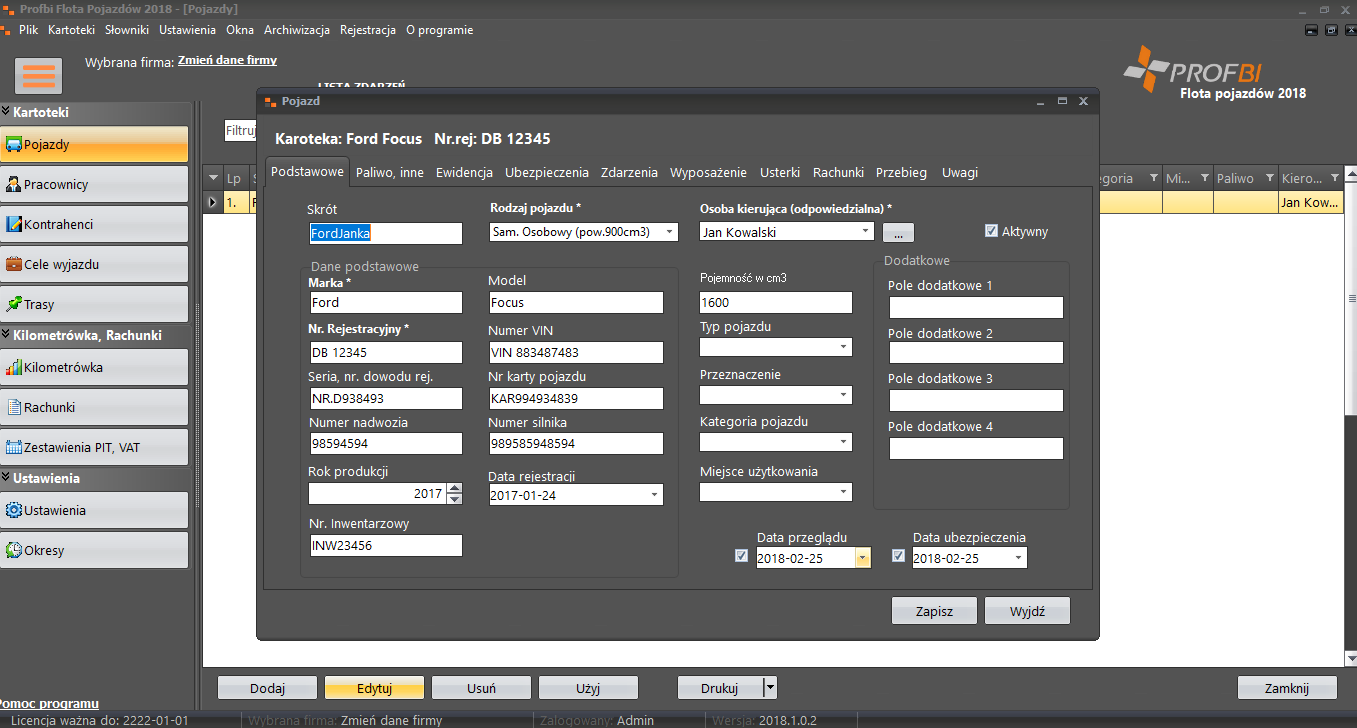
Task: Open the Pomoc programu link
Action: pos(49,704)
